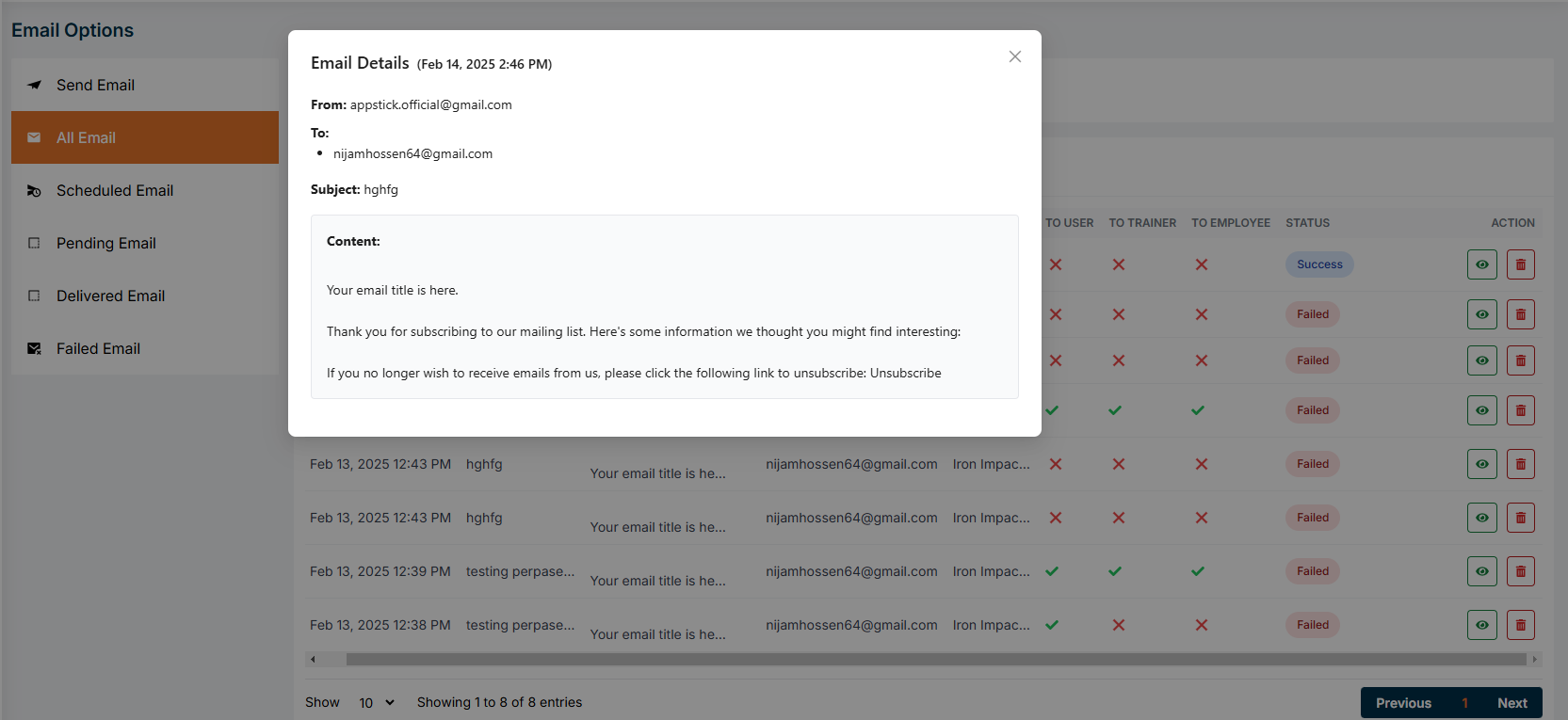Click the TO USER column header

1070,223
